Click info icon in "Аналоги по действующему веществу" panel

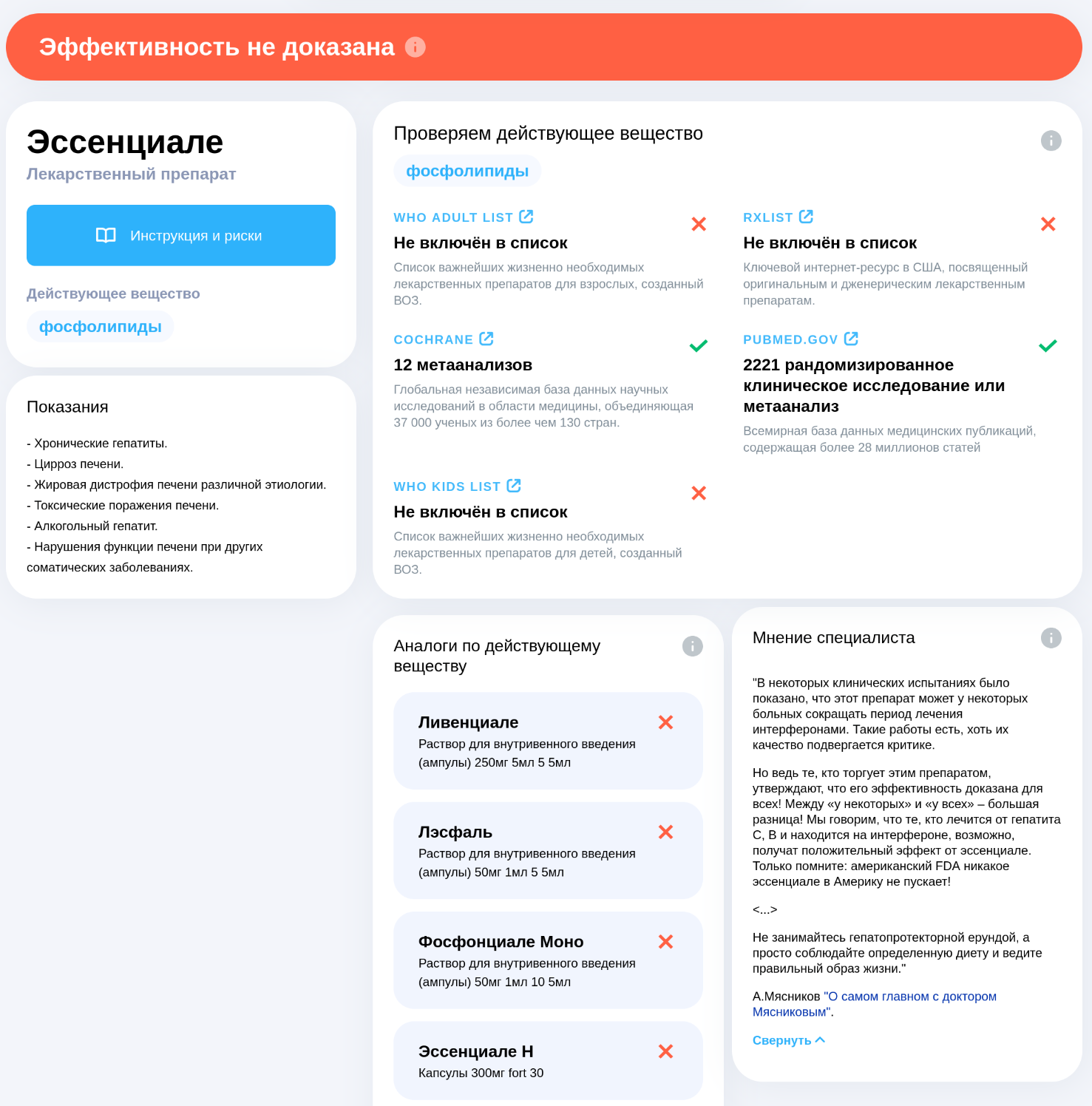click(x=692, y=646)
